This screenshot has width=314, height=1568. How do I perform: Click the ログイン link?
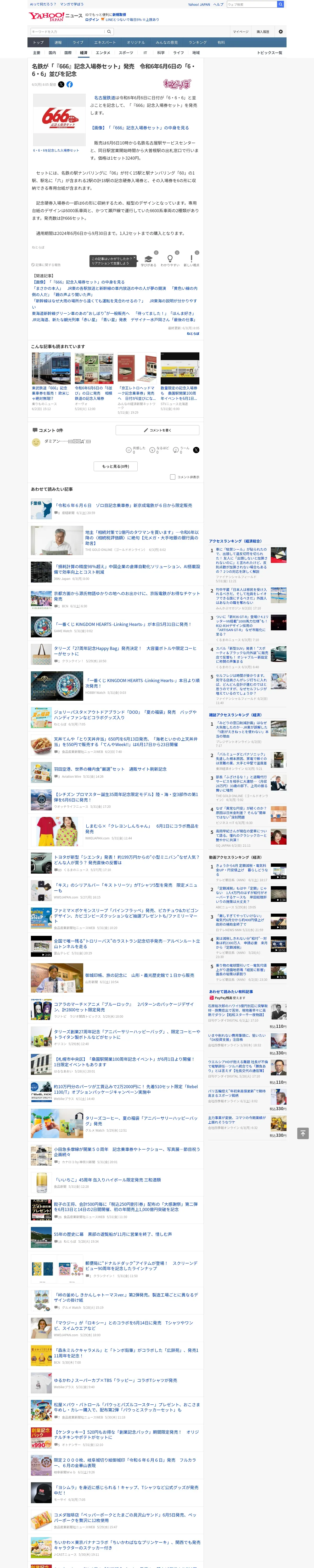click(92, 20)
